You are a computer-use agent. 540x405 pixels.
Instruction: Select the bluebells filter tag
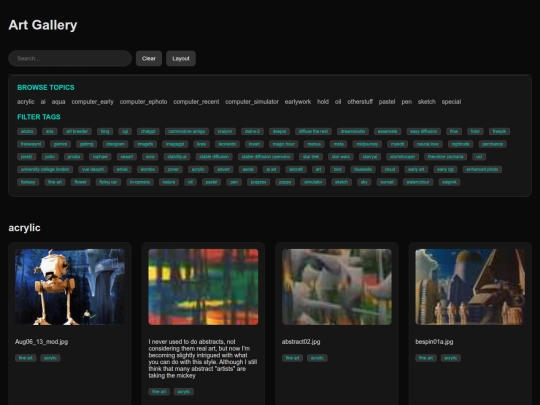pyautogui.click(x=363, y=170)
